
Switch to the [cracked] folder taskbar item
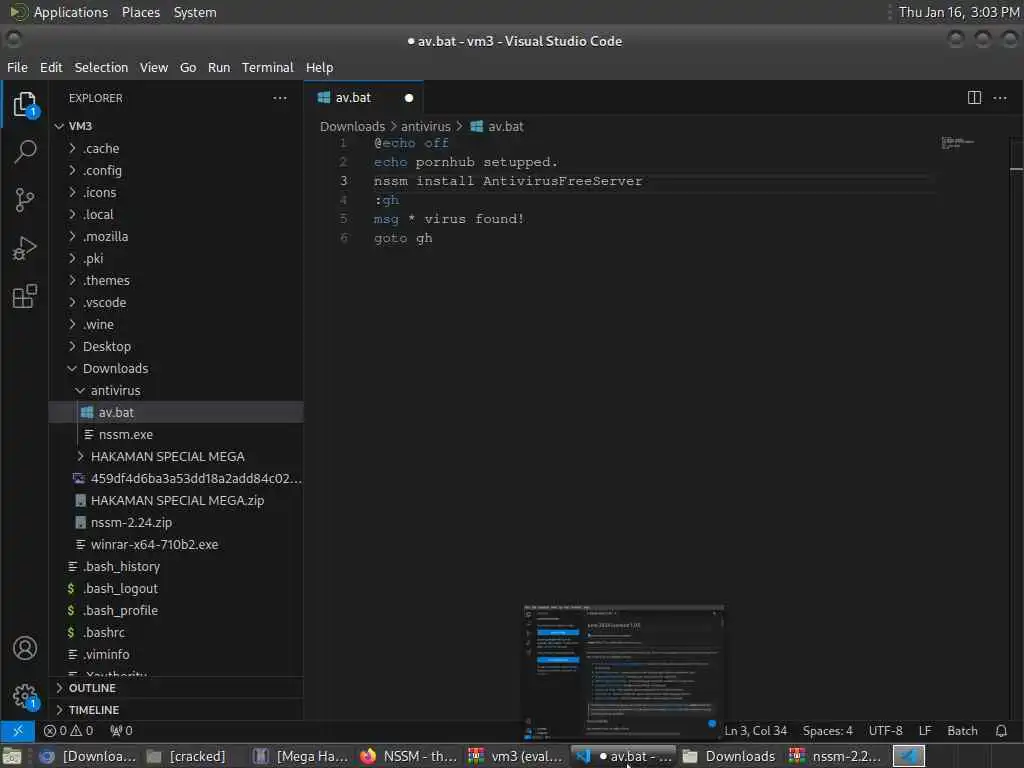click(x=187, y=756)
